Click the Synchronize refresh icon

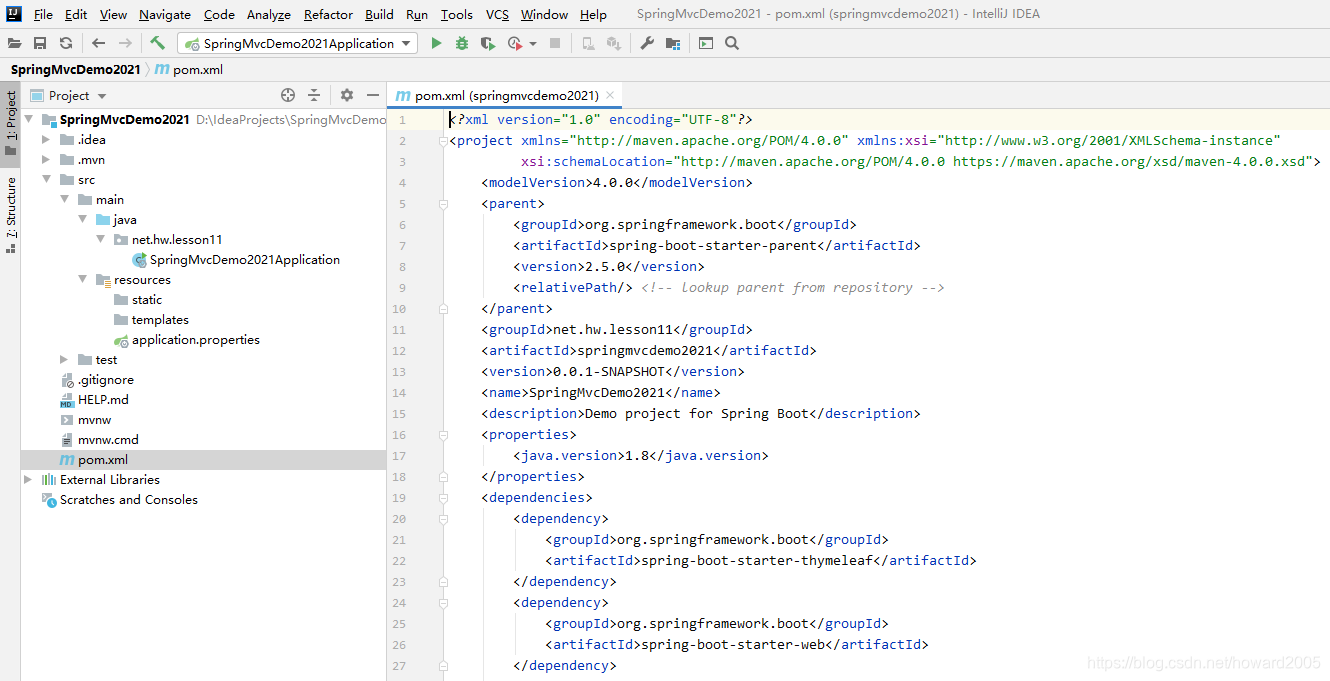click(66, 43)
